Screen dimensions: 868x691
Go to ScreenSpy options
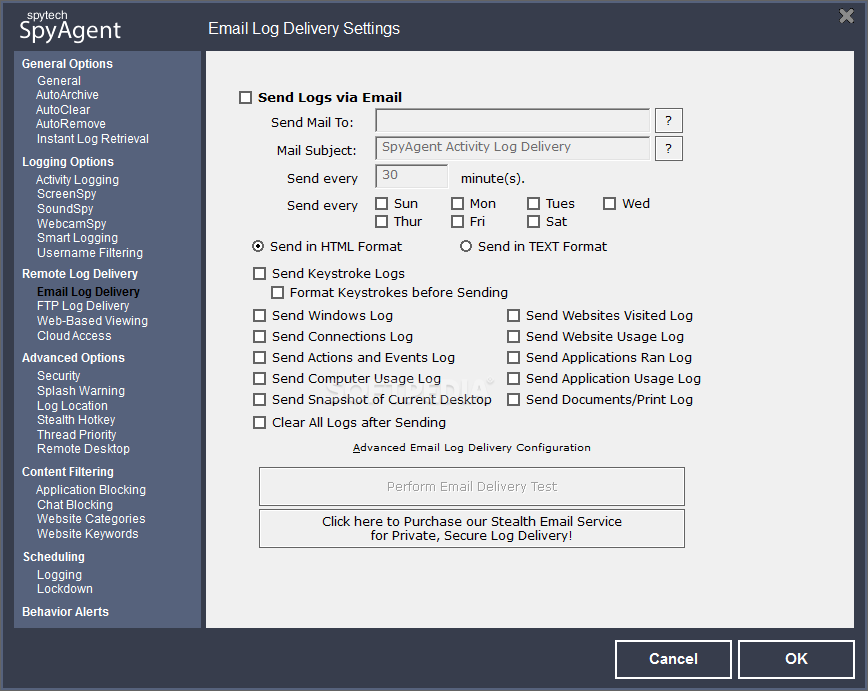pyautogui.click(x=66, y=194)
